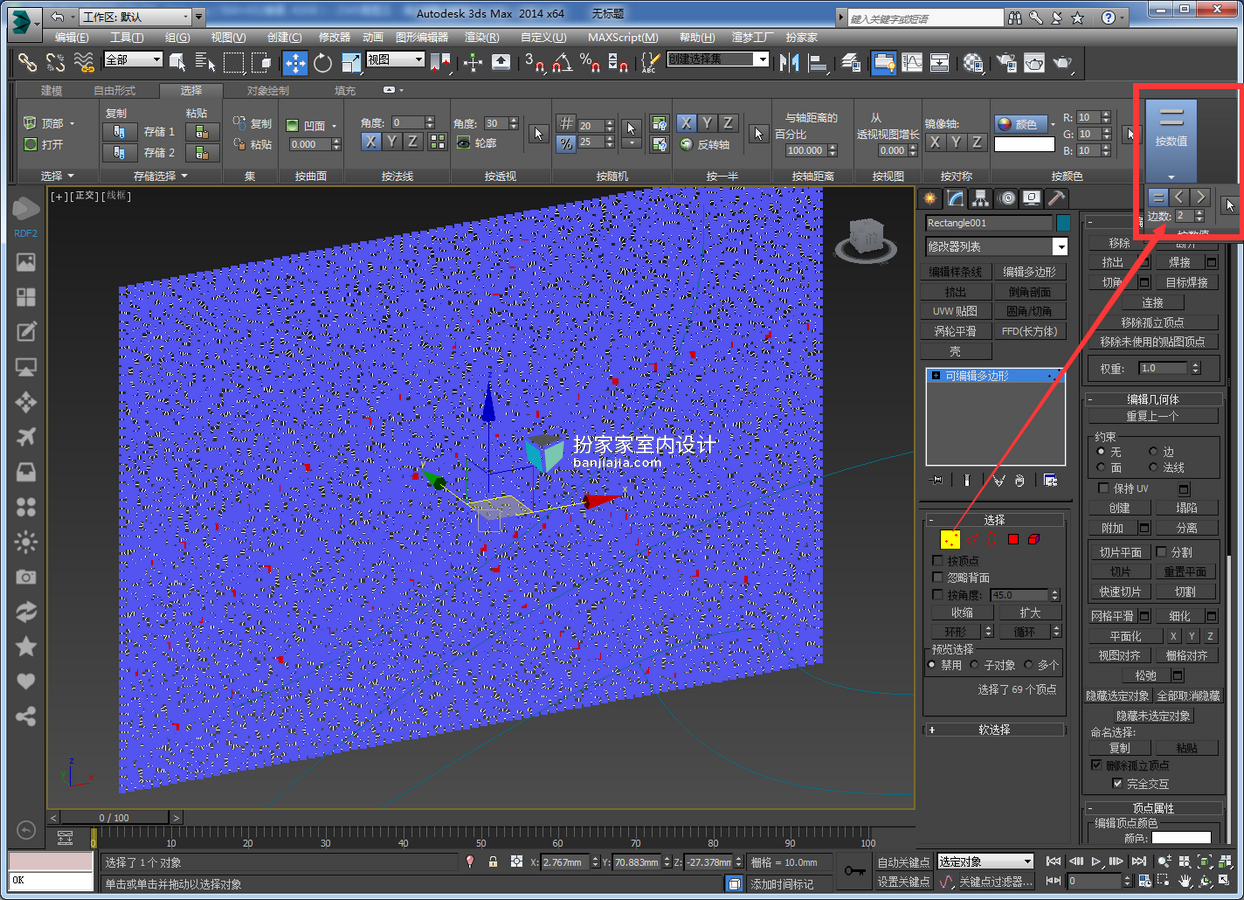Enable the 按顶点 checkbox
Screen dimensions: 1244x900
tap(937, 561)
